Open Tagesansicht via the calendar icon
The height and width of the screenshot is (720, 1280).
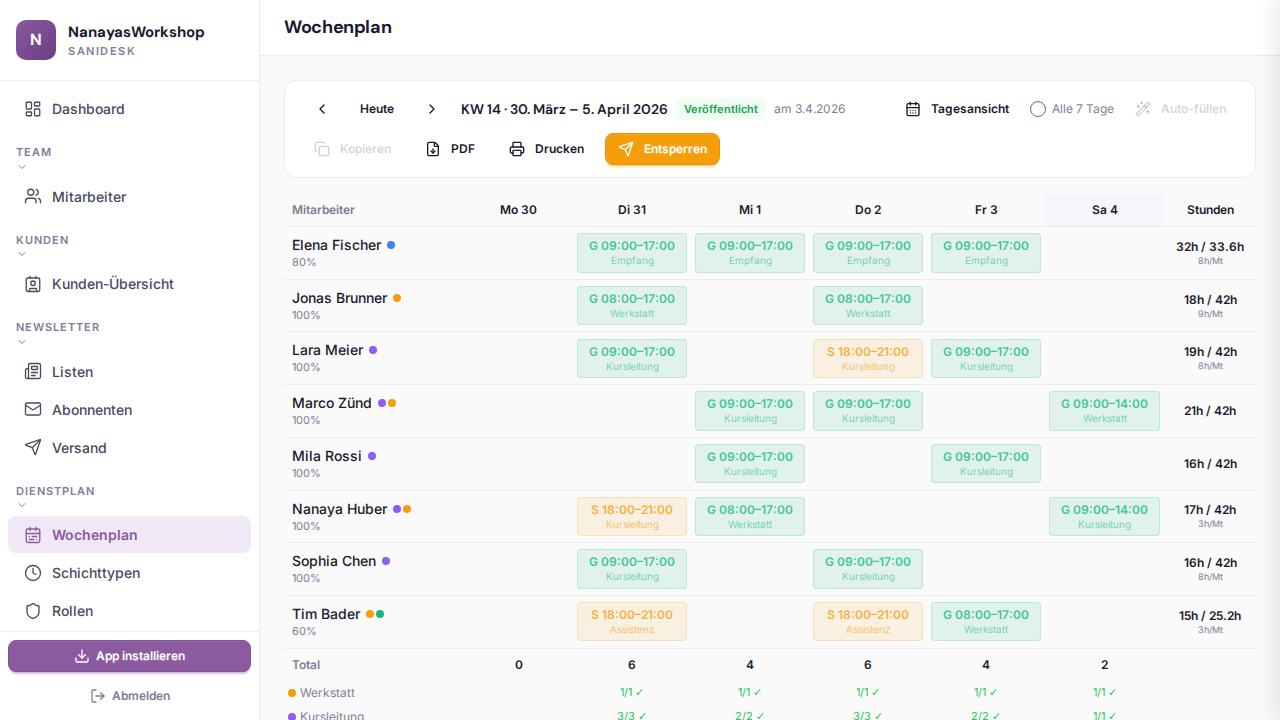[x=912, y=108]
